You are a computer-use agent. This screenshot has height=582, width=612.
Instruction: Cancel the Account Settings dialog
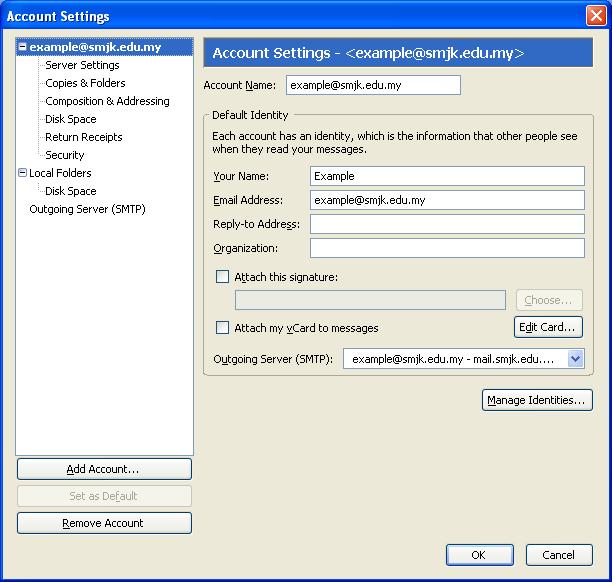[559, 555]
